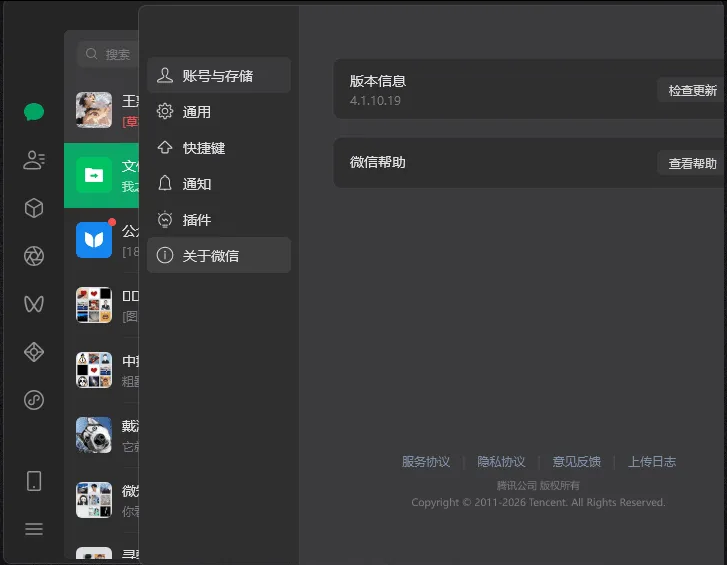Screen dimensions: 727x565
Task: Open the Moments shutter icon in sidebar
Action: click(34, 256)
